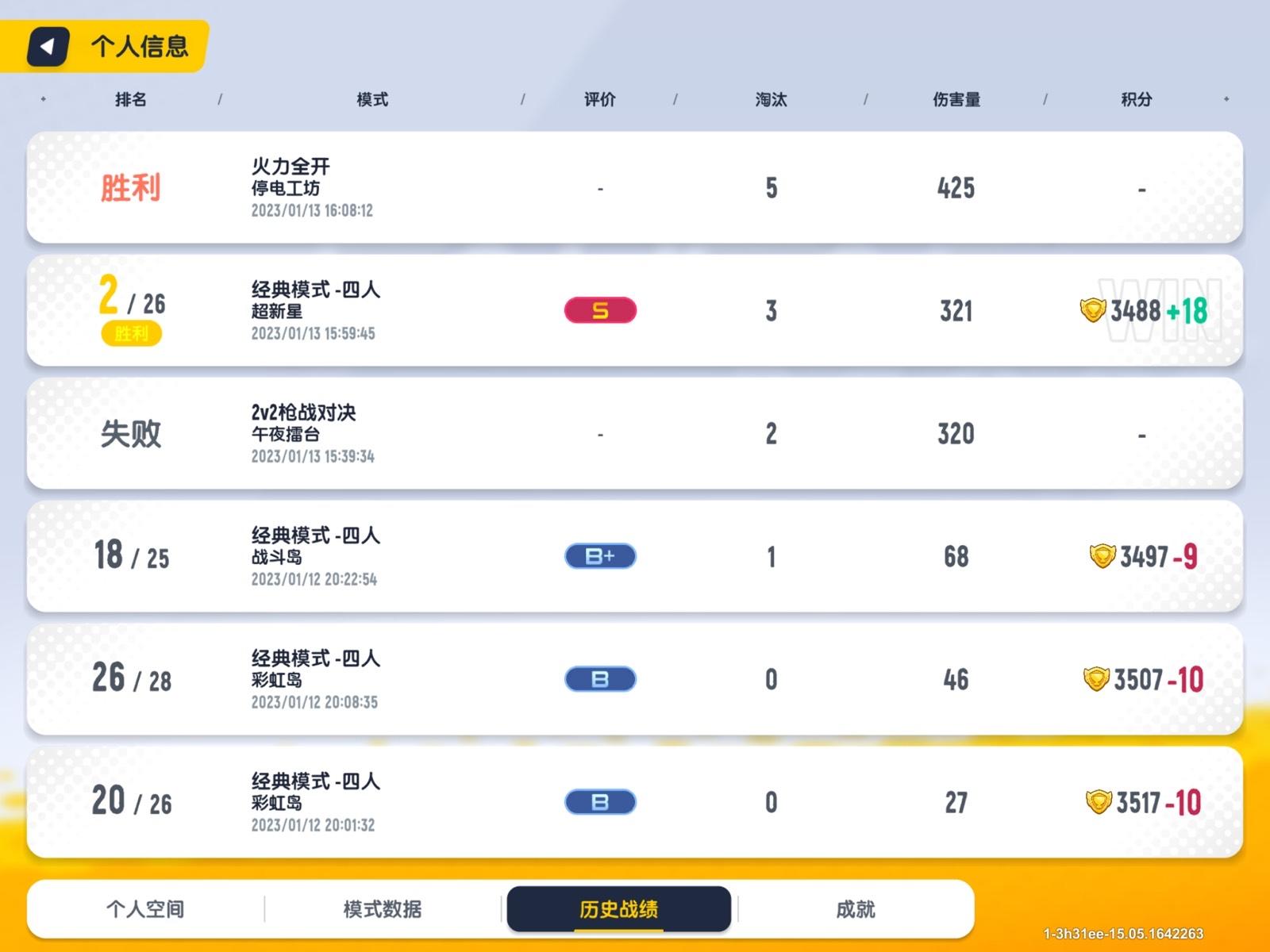Open the 战斗岛 match ranked 18/25
1270x952 pixels.
point(635,556)
